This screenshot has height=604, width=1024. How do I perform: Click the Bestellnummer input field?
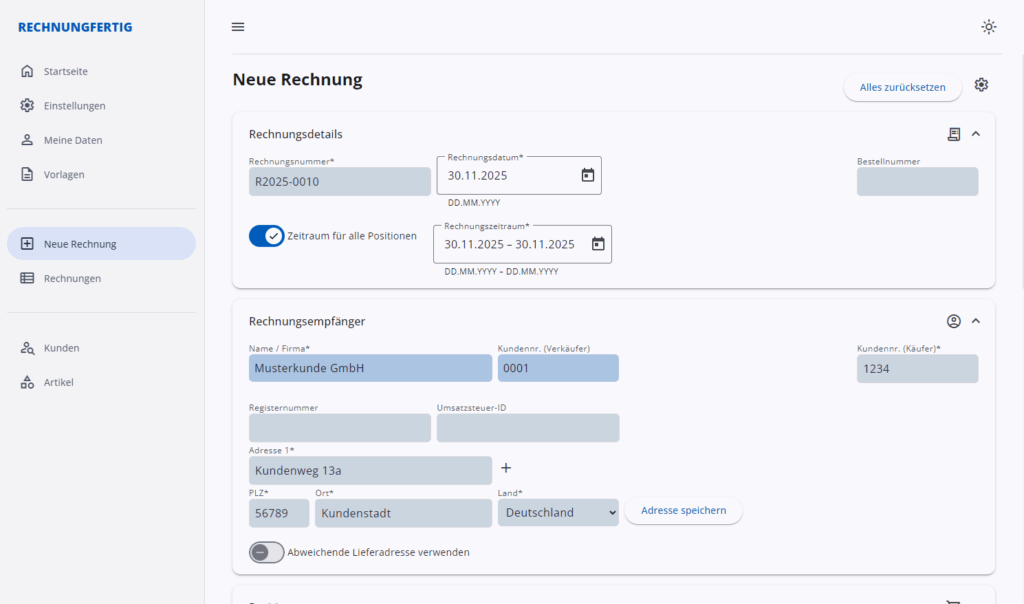(917, 182)
